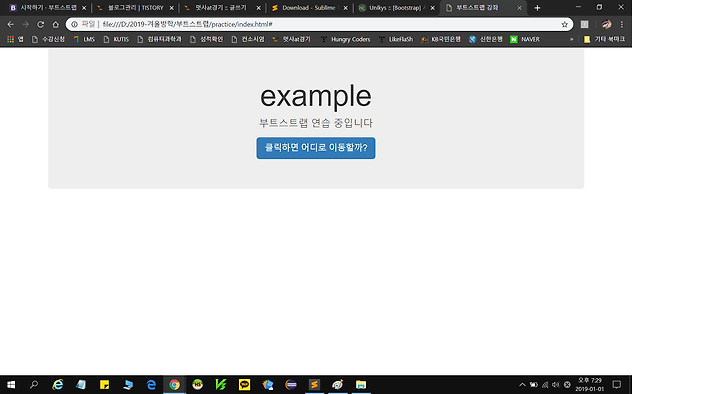The image size is (720, 394).
Task: Open the Windows Start menu
Action: click(x=11, y=384)
